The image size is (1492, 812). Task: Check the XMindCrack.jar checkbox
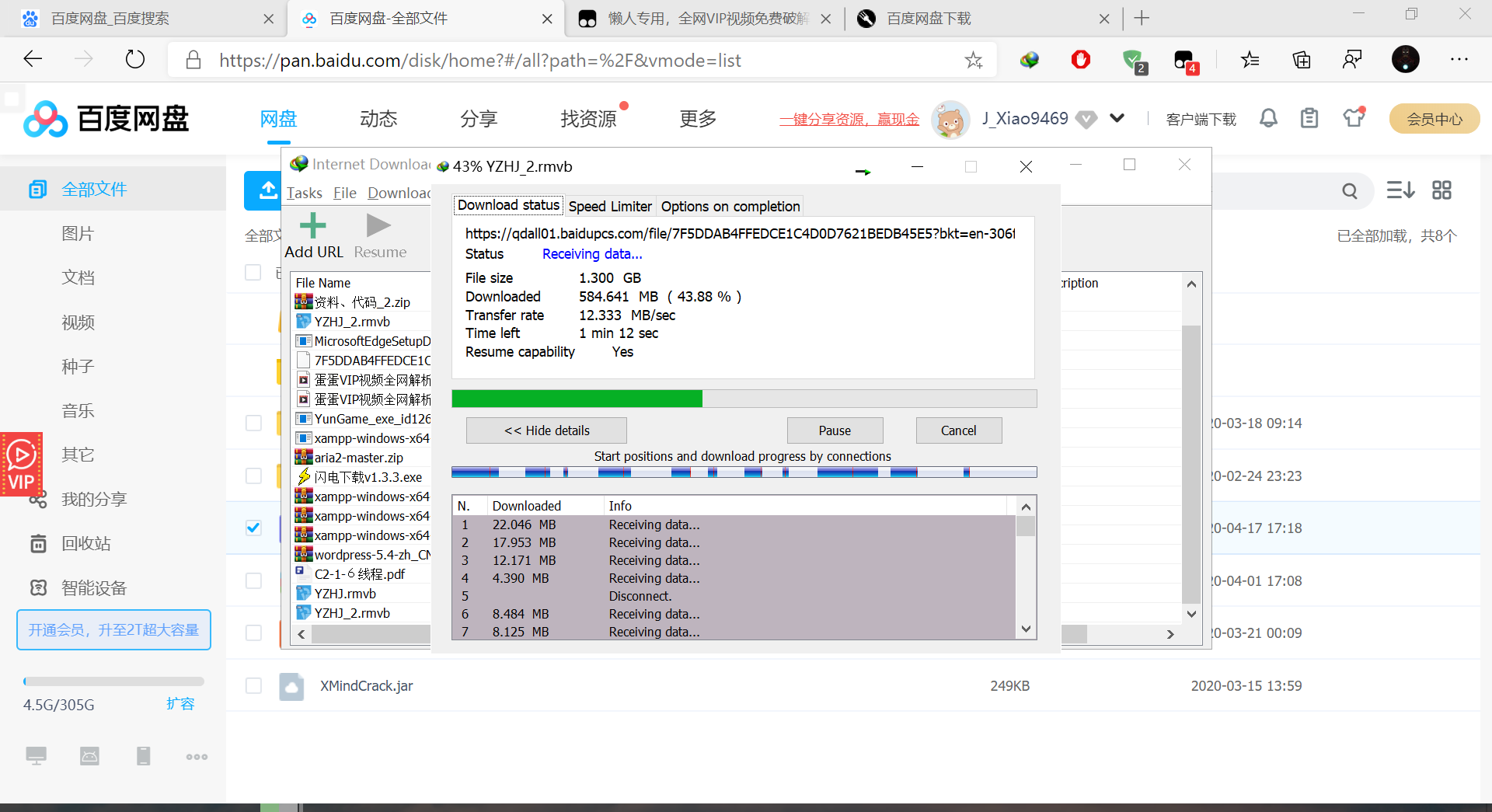point(253,685)
